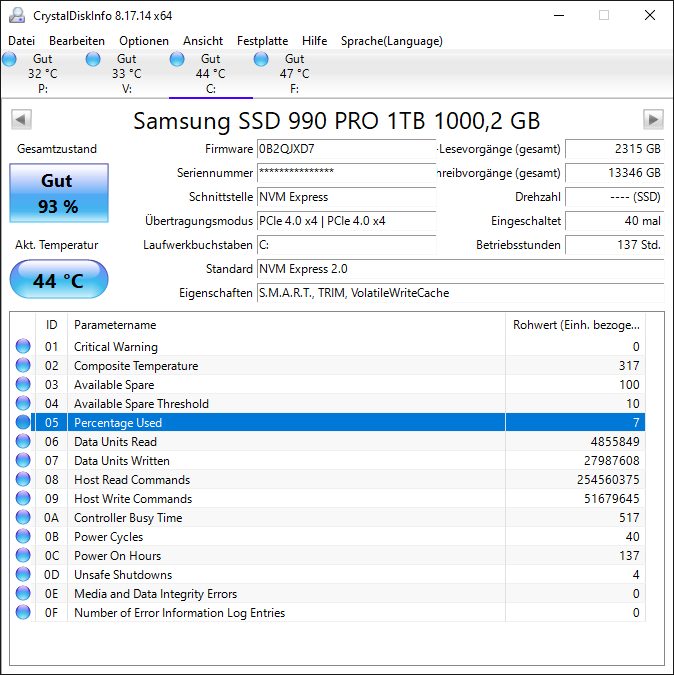Click status orb for Data Units Written
Viewport: 674px width, 675px height.
[23, 460]
